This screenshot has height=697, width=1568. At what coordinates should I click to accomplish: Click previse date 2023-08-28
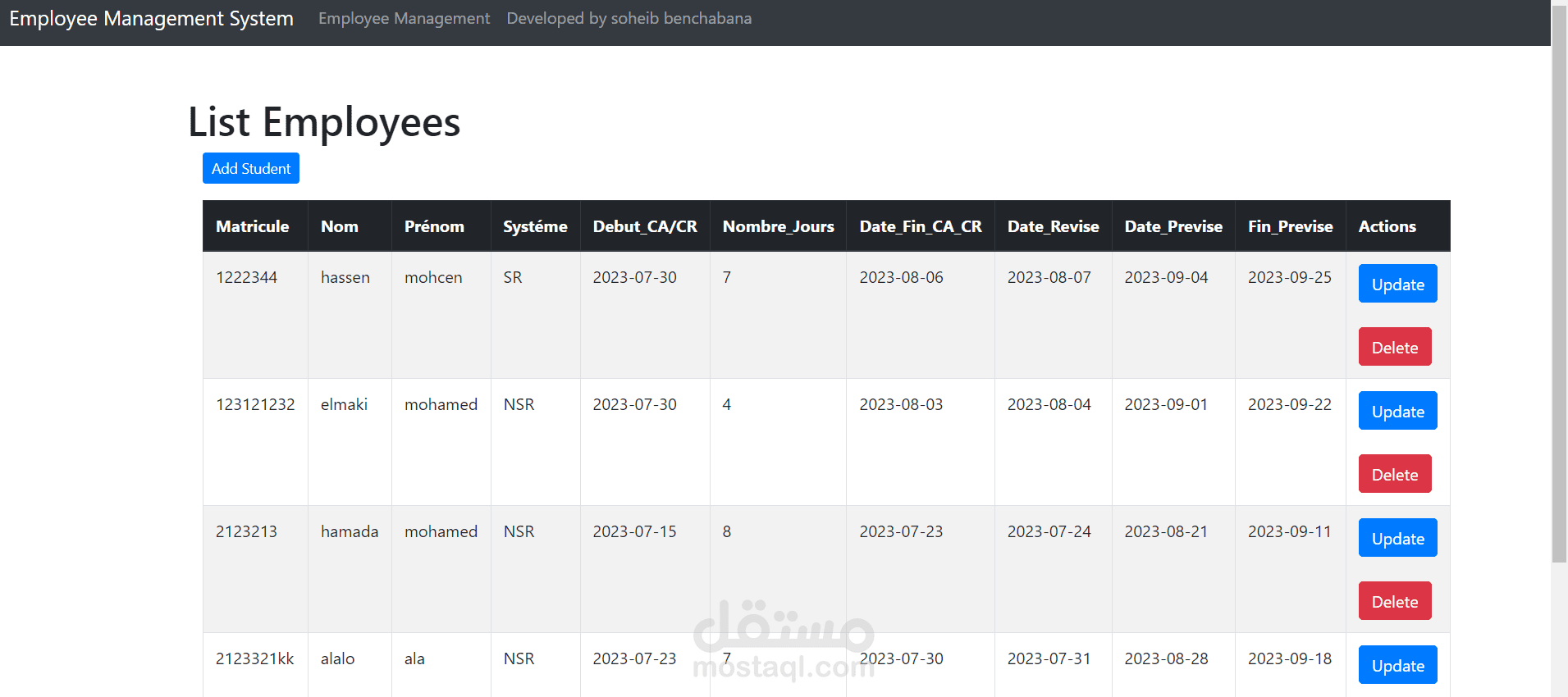tap(1167, 658)
